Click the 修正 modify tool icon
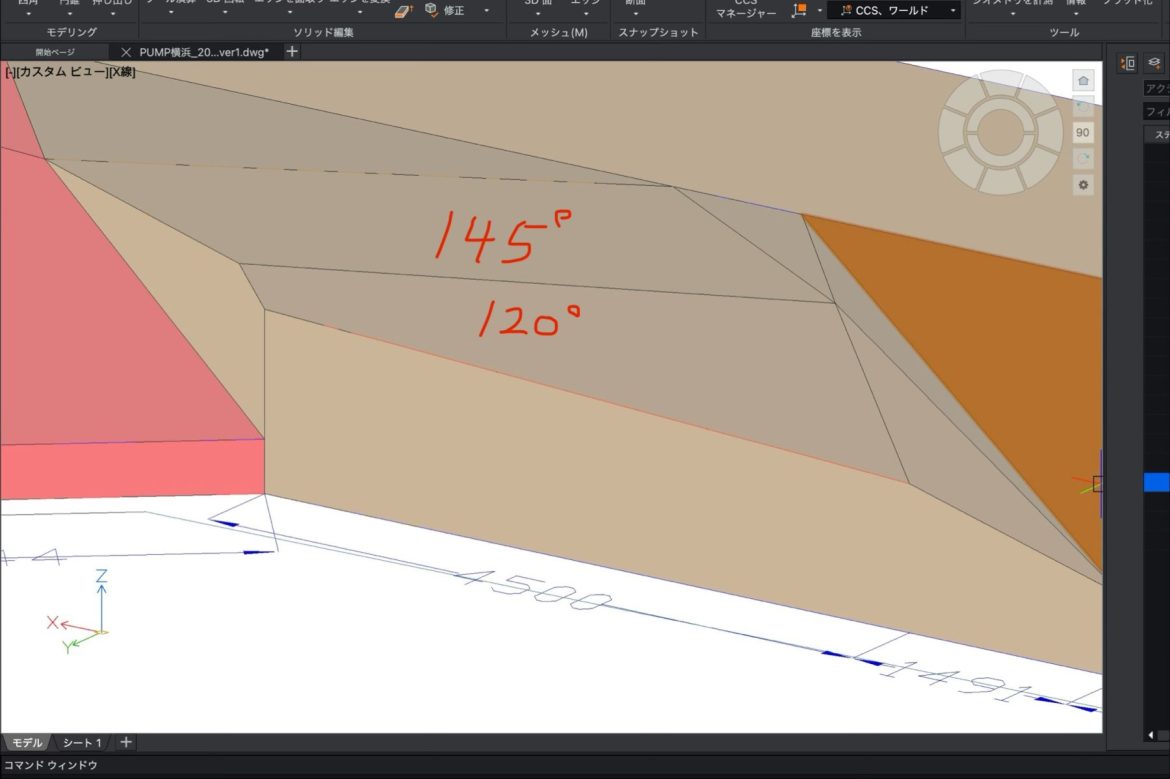This screenshot has height=779, width=1170. tap(431, 10)
